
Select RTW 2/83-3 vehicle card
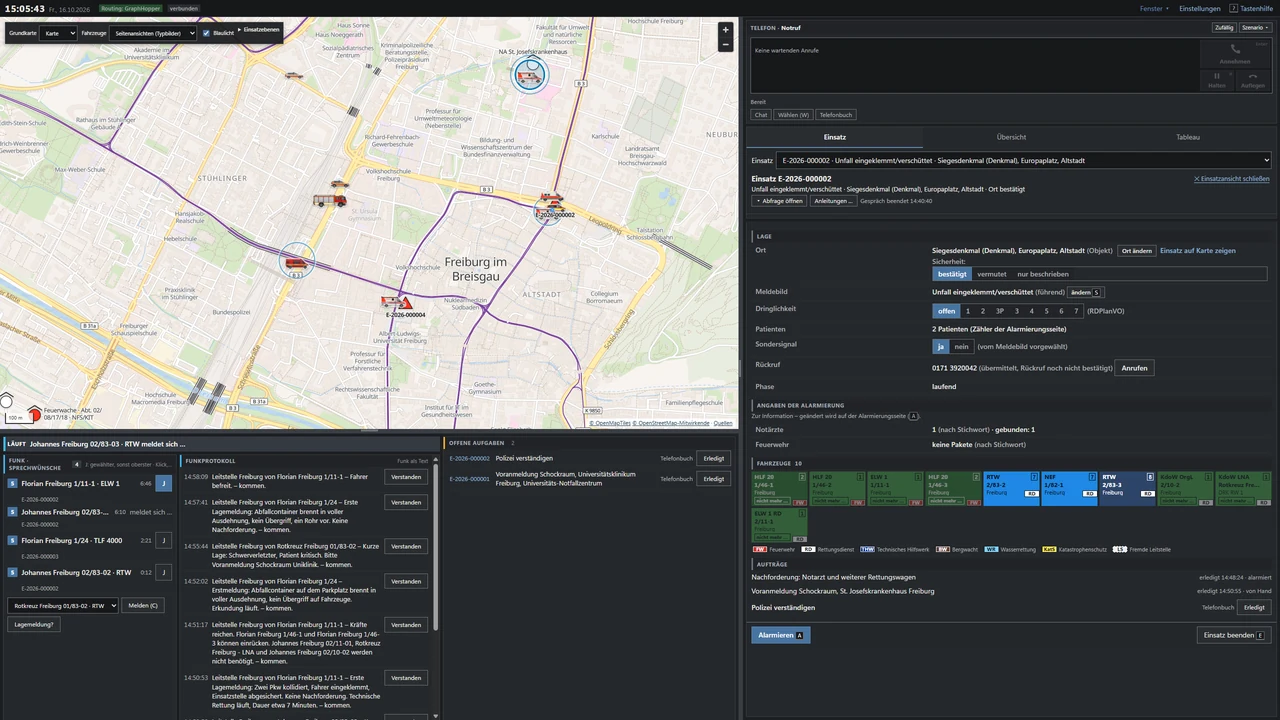click(x=1128, y=488)
